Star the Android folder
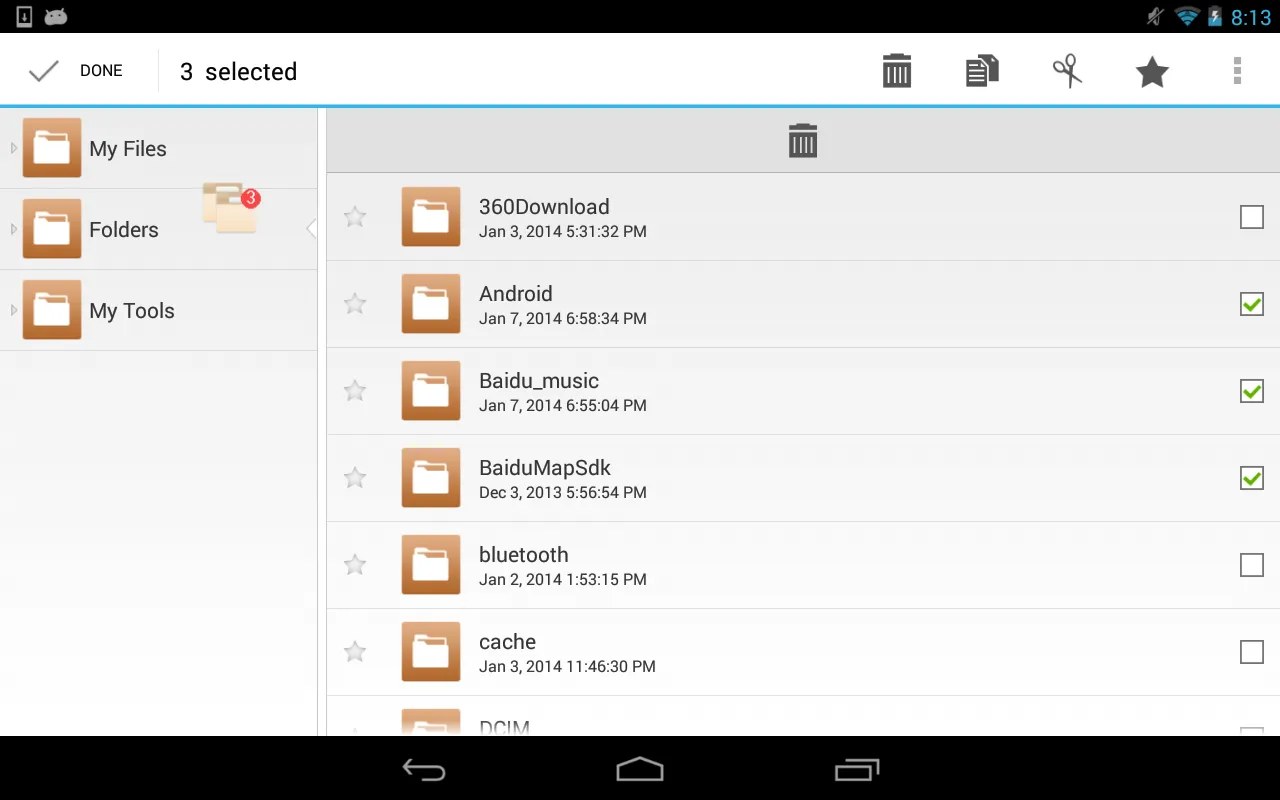The width and height of the screenshot is (1280, 800). 354,304
